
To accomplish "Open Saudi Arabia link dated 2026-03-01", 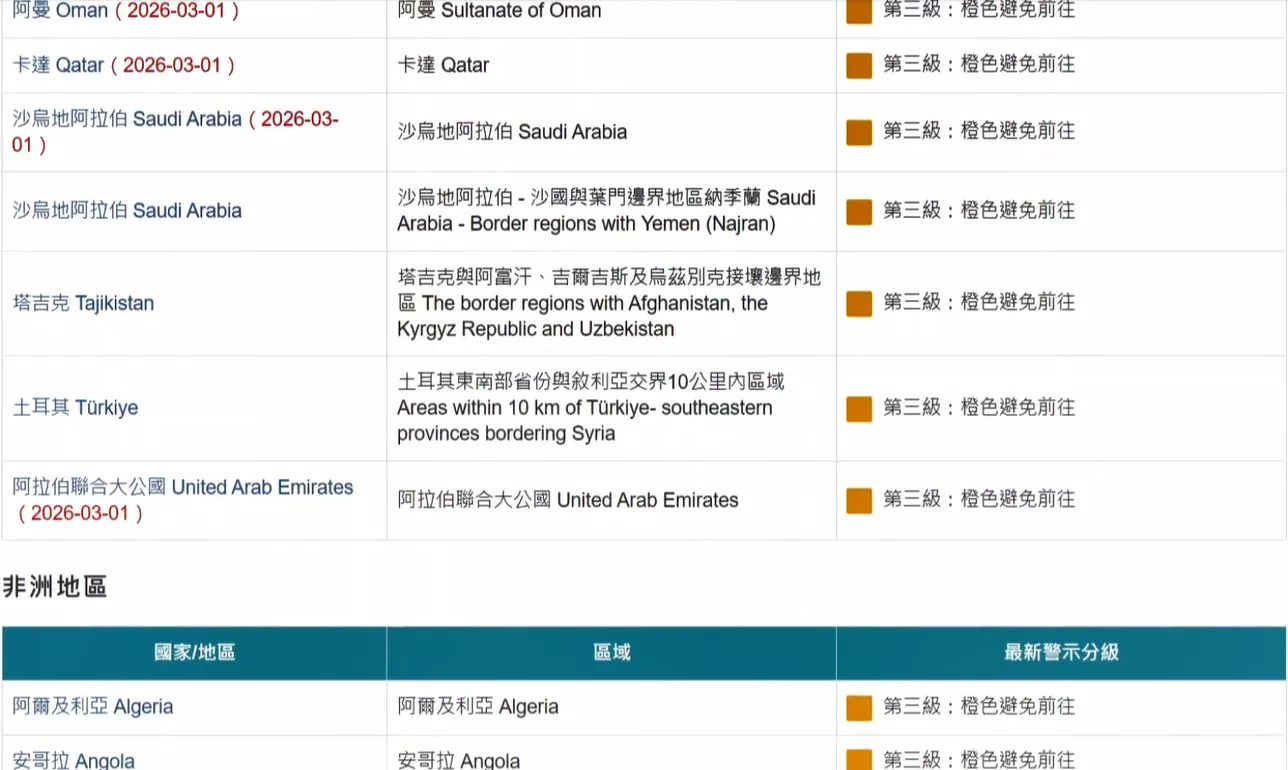I will pos(127,119).
